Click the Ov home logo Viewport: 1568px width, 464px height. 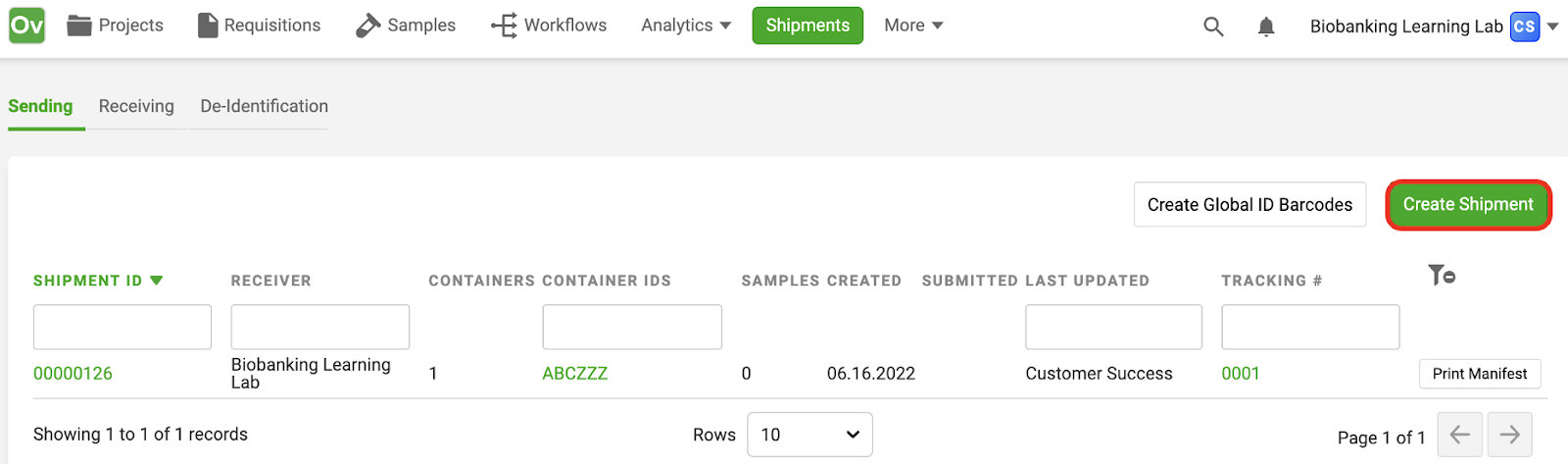[x=26, y=25]
